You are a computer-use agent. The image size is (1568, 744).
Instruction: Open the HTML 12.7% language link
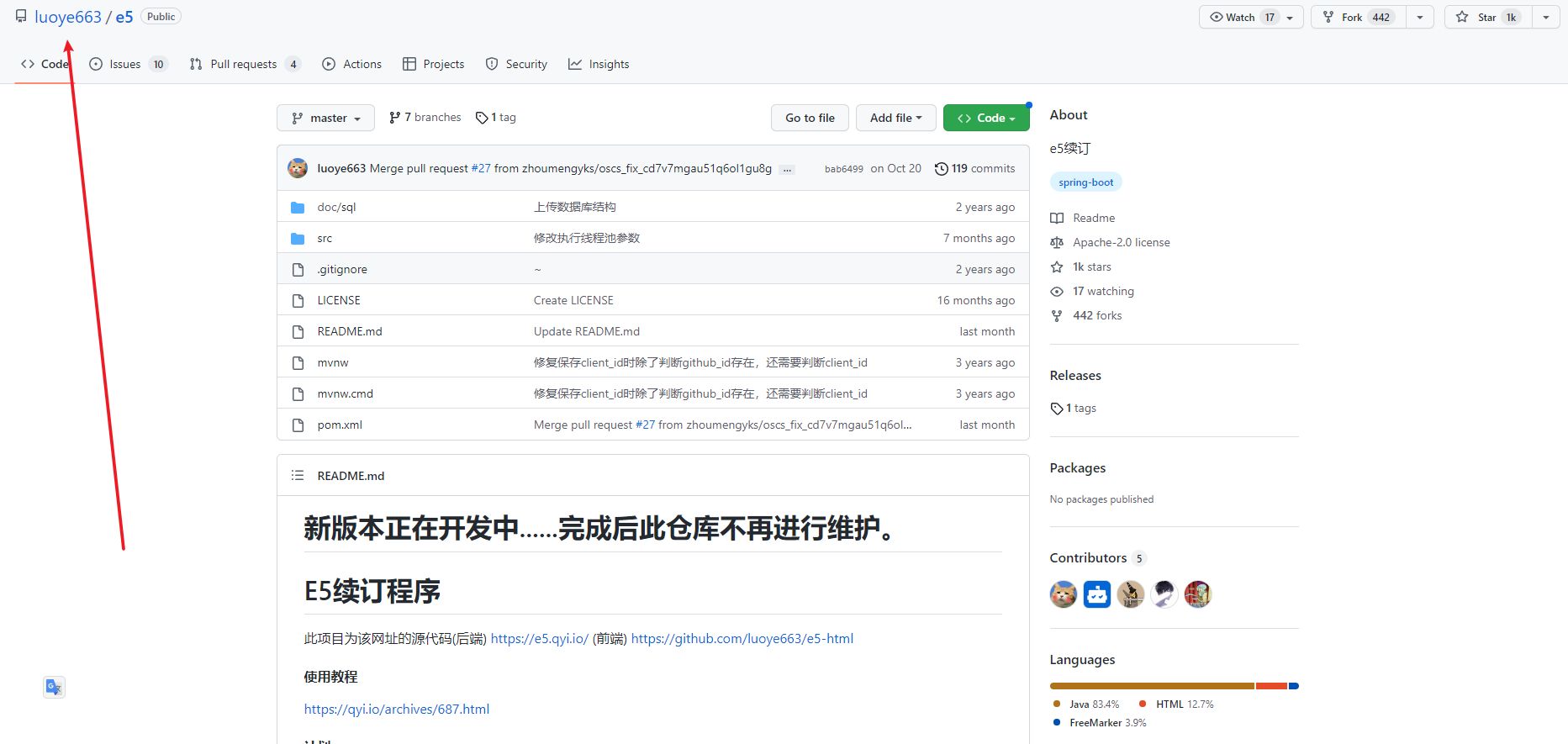coord(1176,704)
